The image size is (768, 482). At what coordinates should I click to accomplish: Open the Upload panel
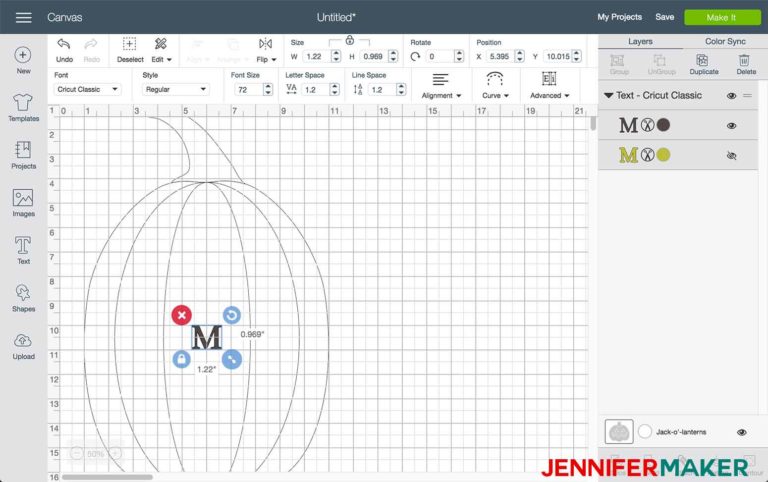pos(23,346)
